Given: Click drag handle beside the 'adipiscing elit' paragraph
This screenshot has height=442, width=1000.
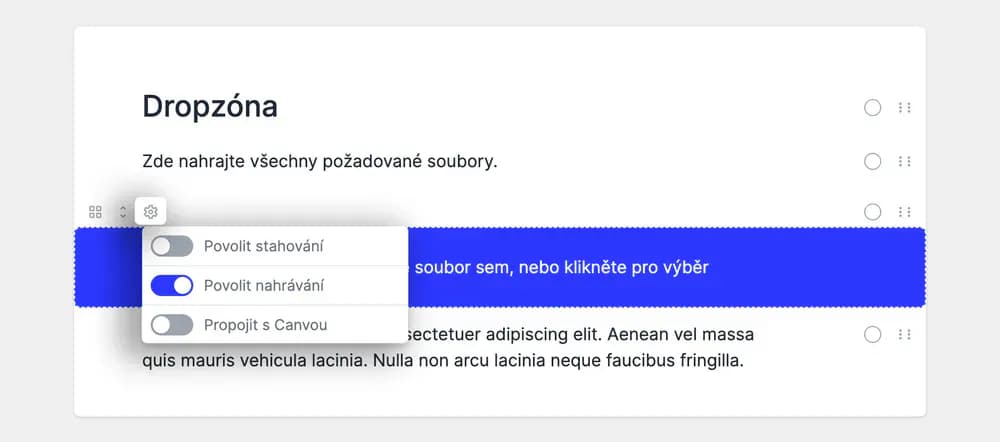Looking at the screenshot, I should [x=905, y=335].
